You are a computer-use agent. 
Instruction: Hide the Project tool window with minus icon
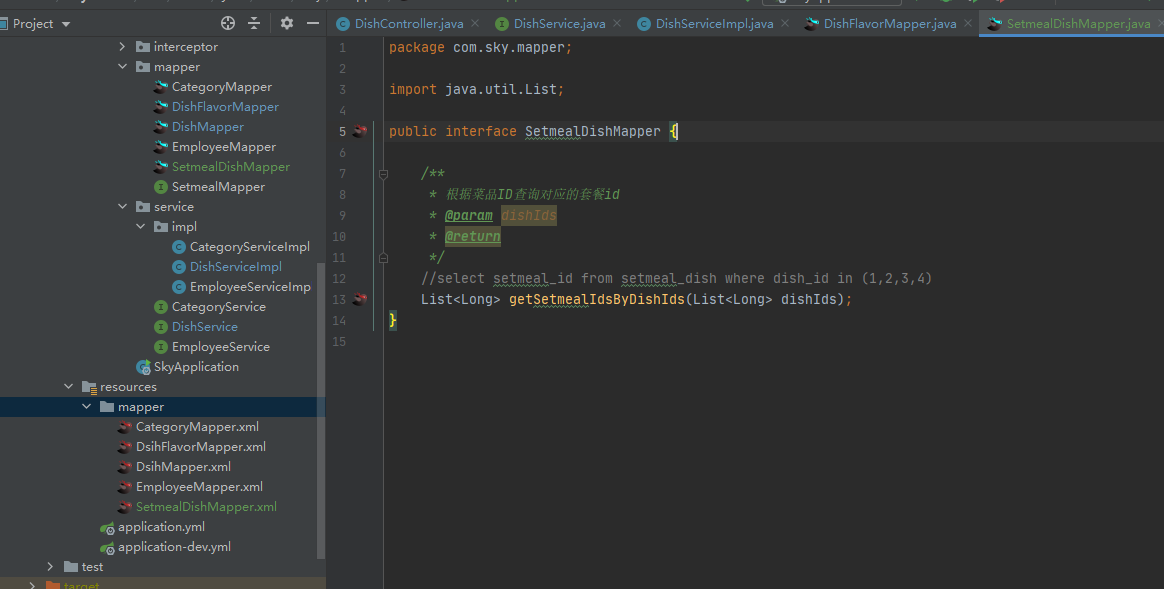(x=313, y=23)
